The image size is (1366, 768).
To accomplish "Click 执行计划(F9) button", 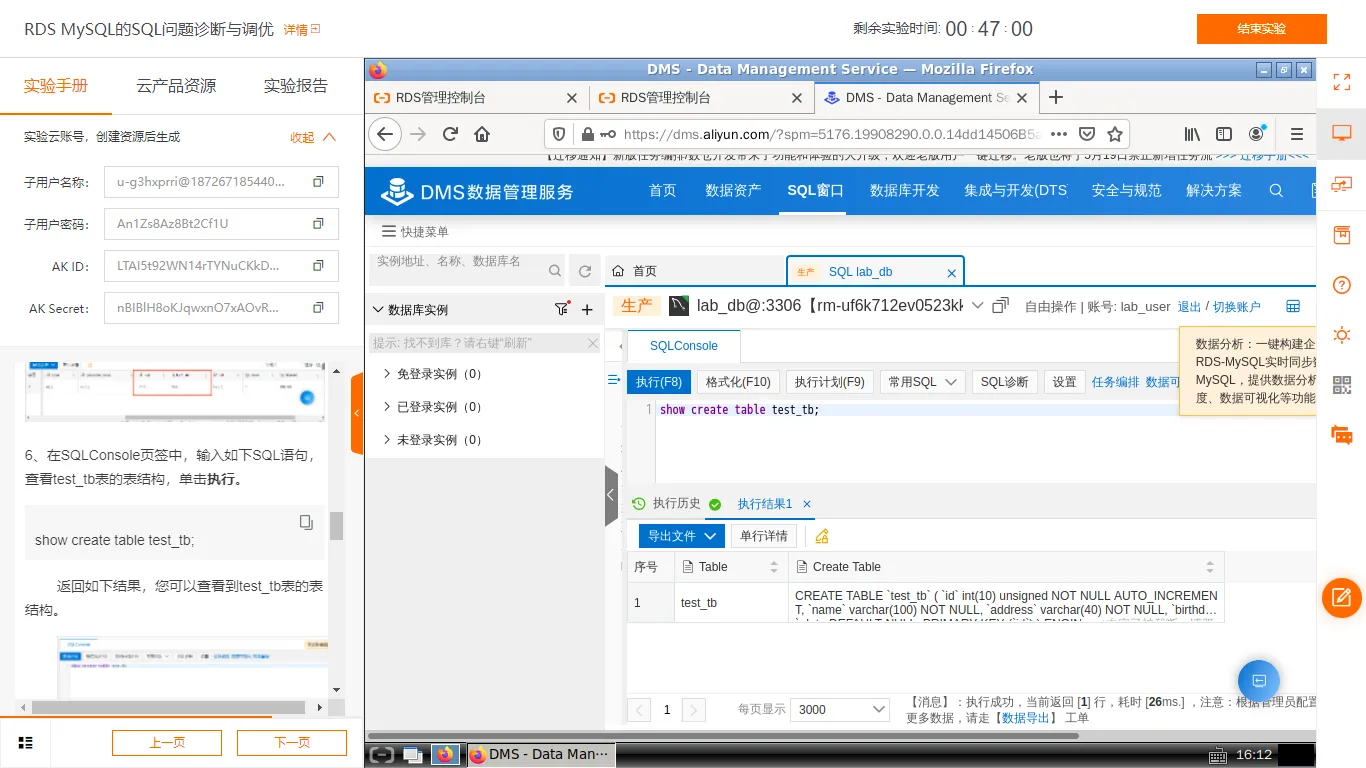I will click(x=830, y=382).
